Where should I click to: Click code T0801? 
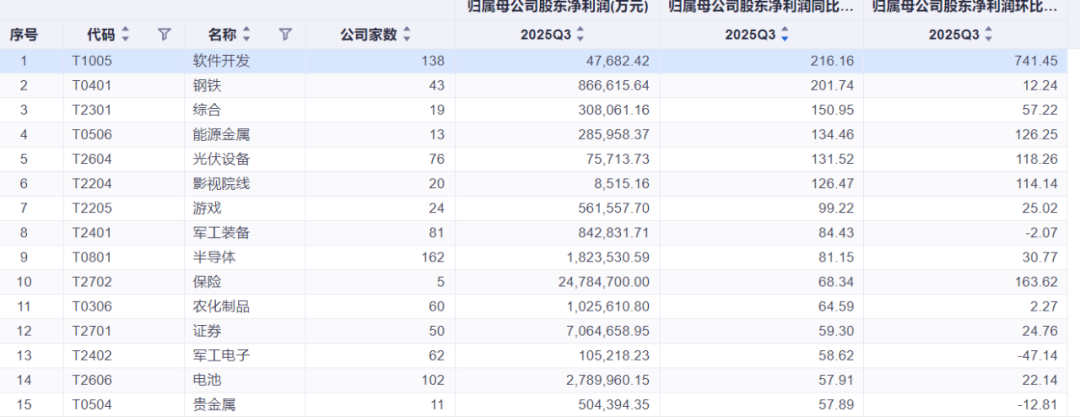point(92,258)
